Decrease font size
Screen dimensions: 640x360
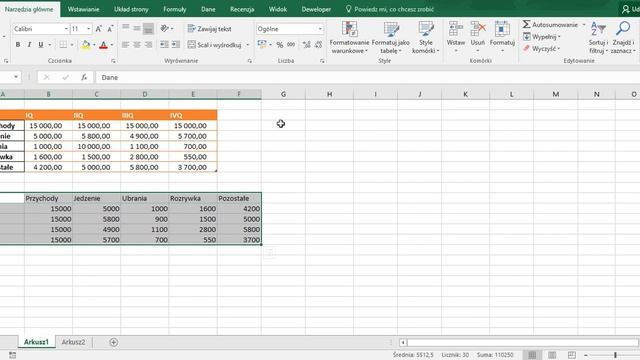110,29
